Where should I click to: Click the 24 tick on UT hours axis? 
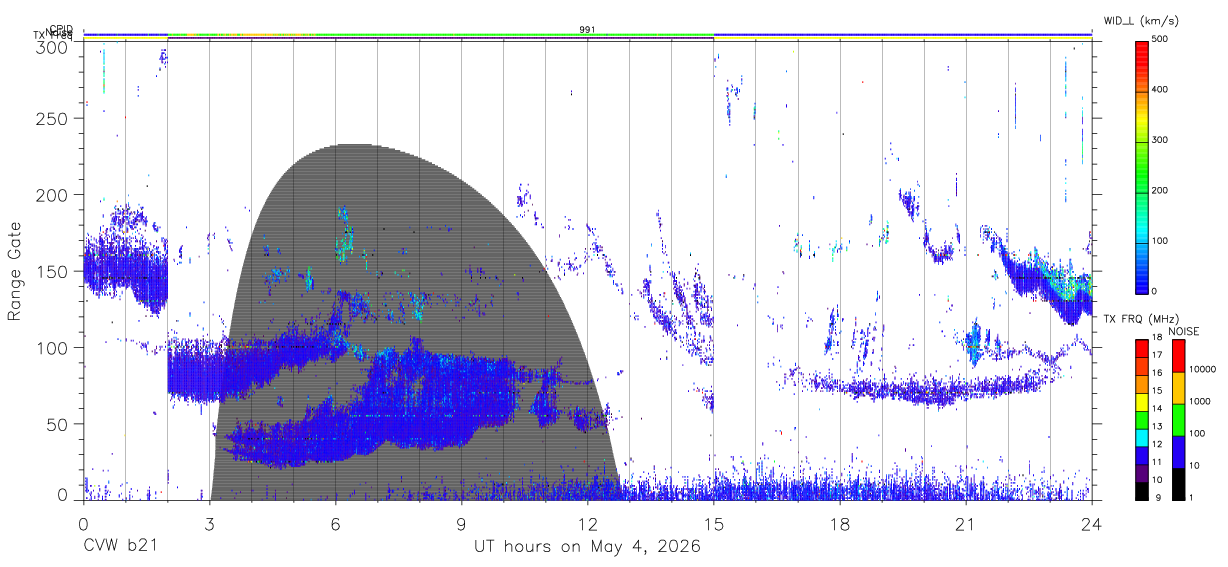coord(1092,523)
